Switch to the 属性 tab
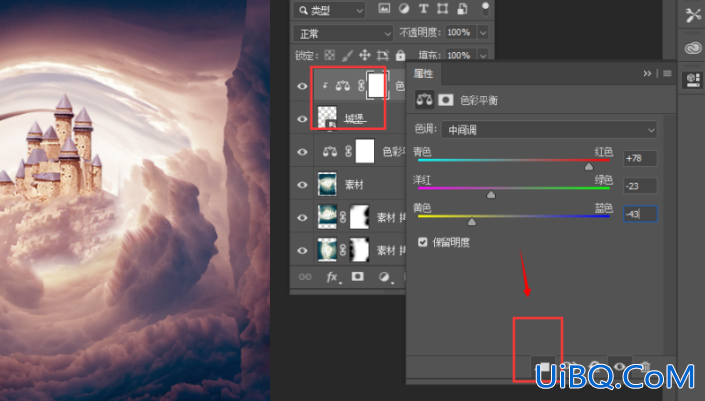This screenshot has width=705, height=401. 423,74
